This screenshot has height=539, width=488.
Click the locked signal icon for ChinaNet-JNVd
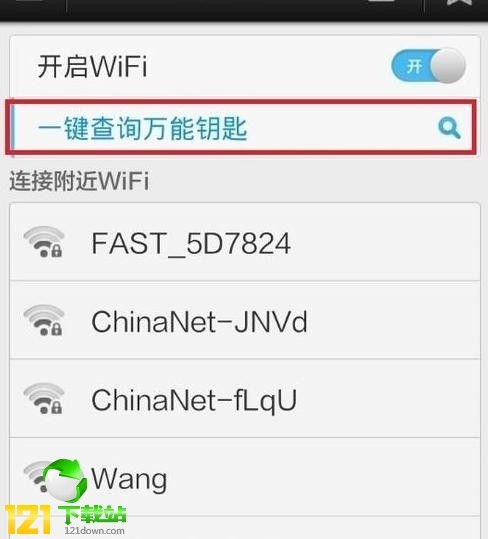click(x=44, y=320)
